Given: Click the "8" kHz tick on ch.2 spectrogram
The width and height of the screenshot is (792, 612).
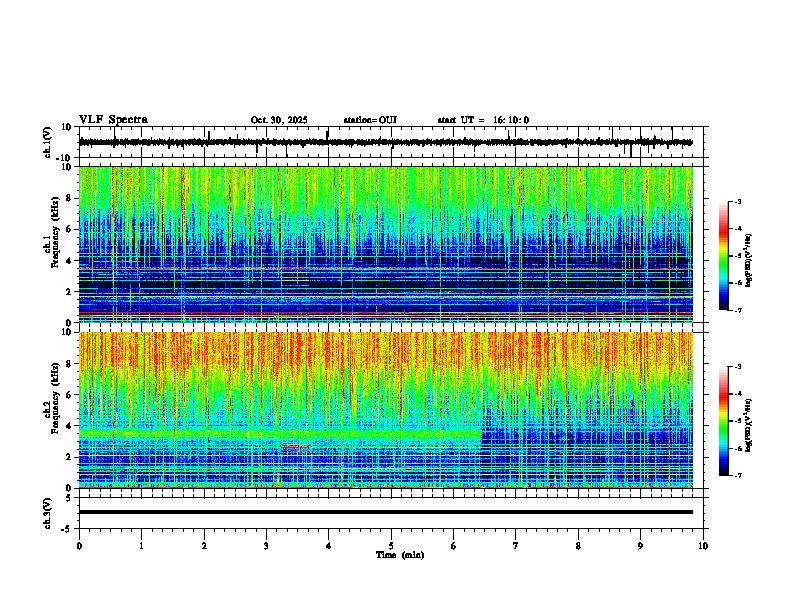Looking at the screenshot, I should (x=69, y=364).
